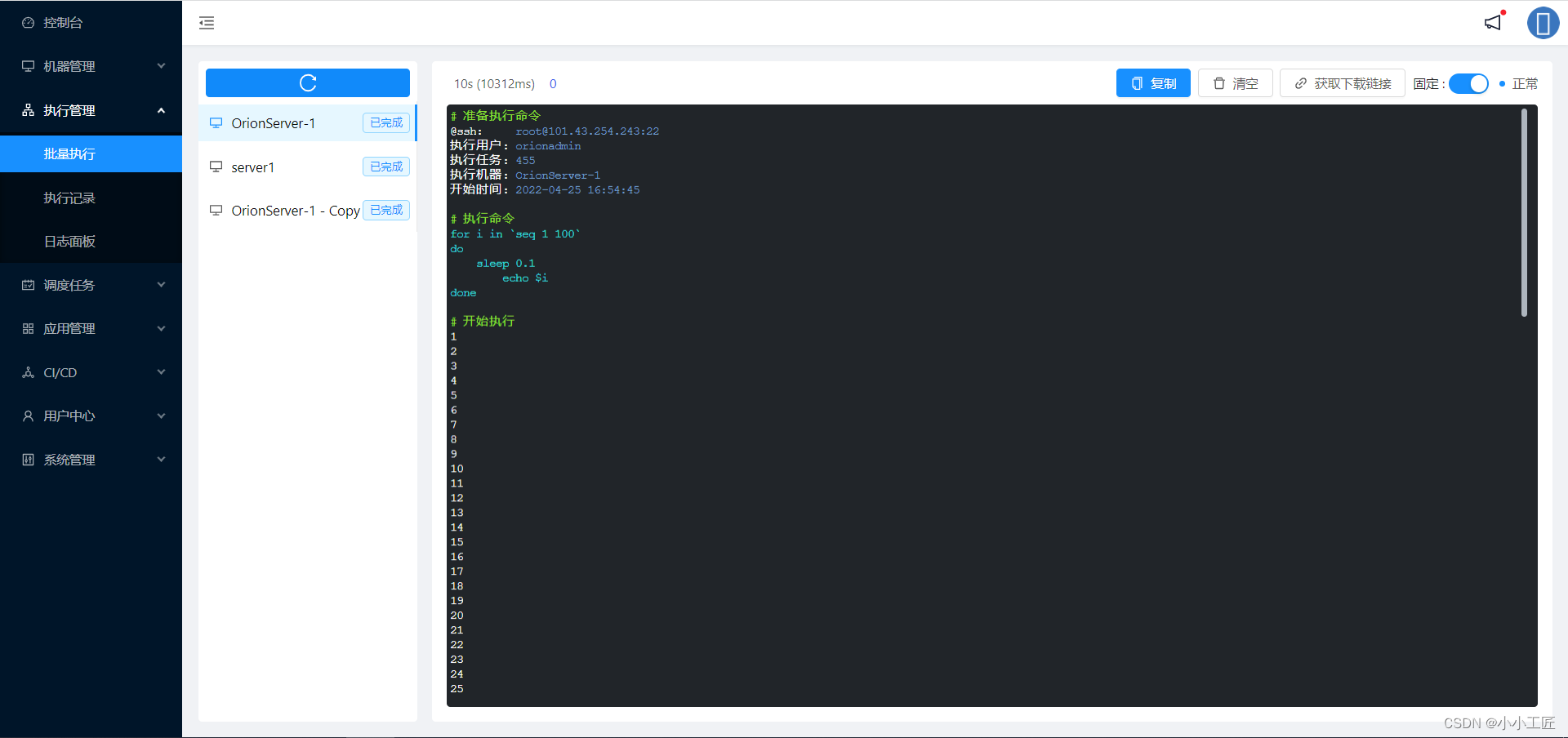This screenshot has width=1568, height=738.
Task: Select the 机器管理 machine management icon
Action: click(x=27, y=66)
